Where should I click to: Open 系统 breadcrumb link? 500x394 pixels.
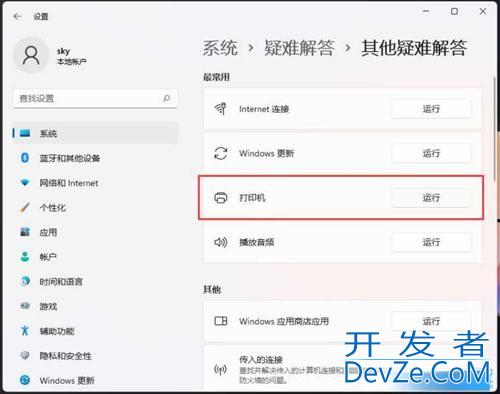click(x=220, y=48)
